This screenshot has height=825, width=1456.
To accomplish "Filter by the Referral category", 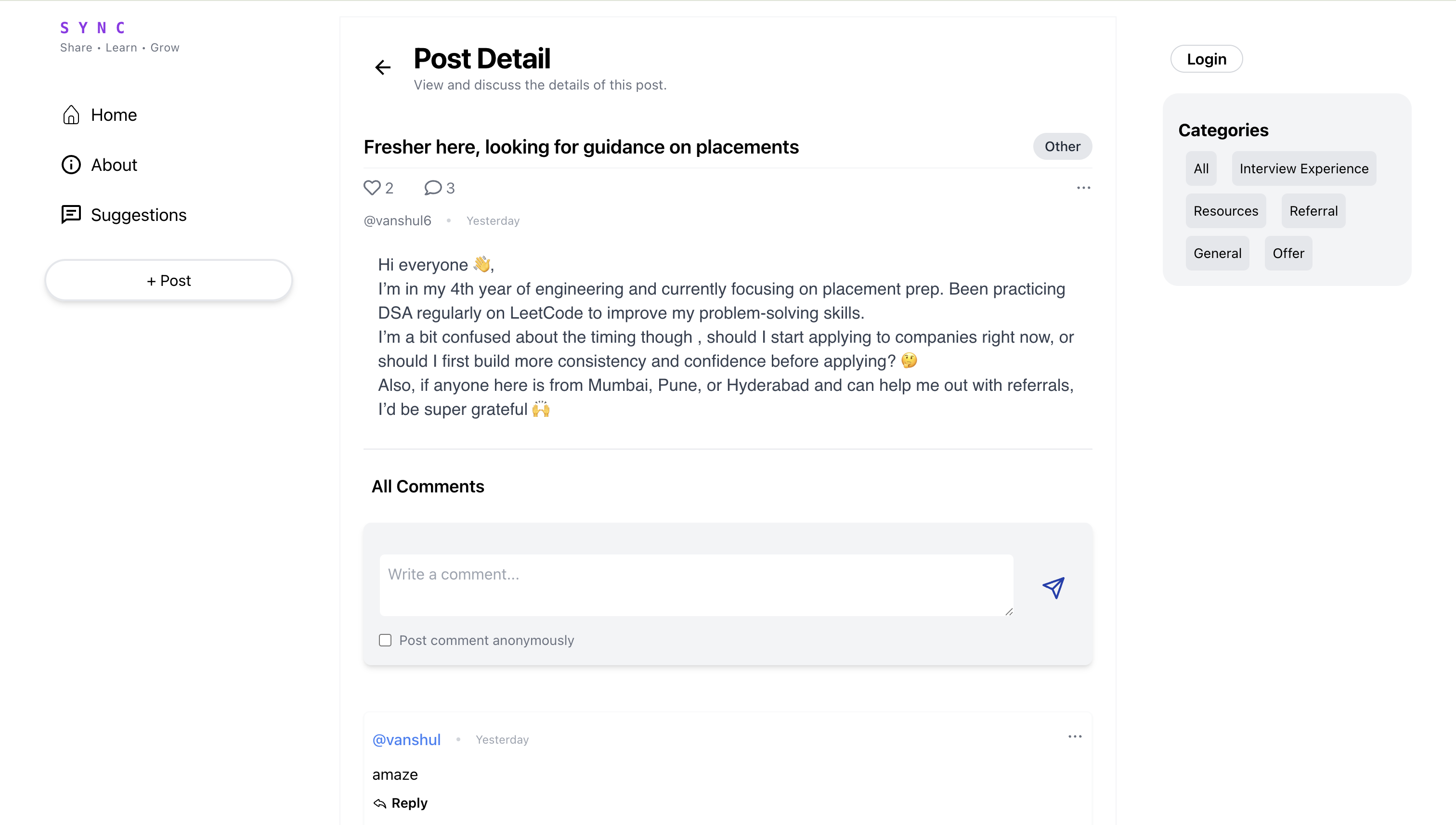I will pyautogui.click(x=1313, y=211).
